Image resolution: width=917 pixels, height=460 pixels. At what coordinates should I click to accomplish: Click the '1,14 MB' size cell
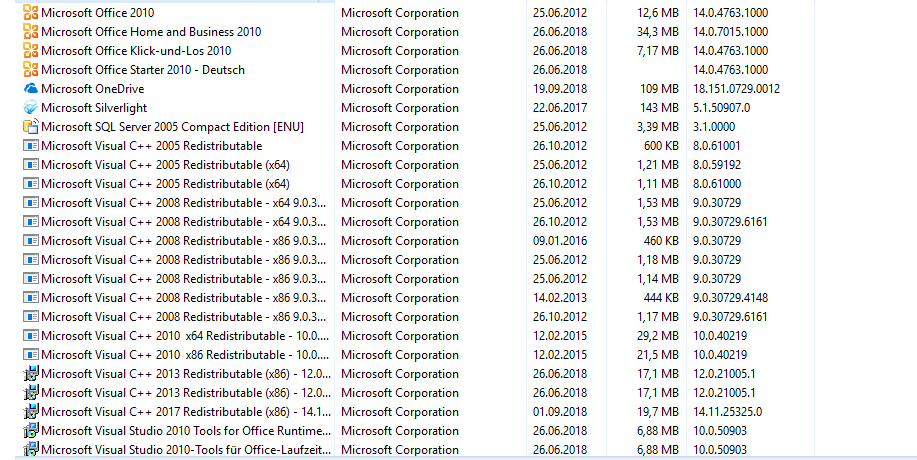point(658,278)
